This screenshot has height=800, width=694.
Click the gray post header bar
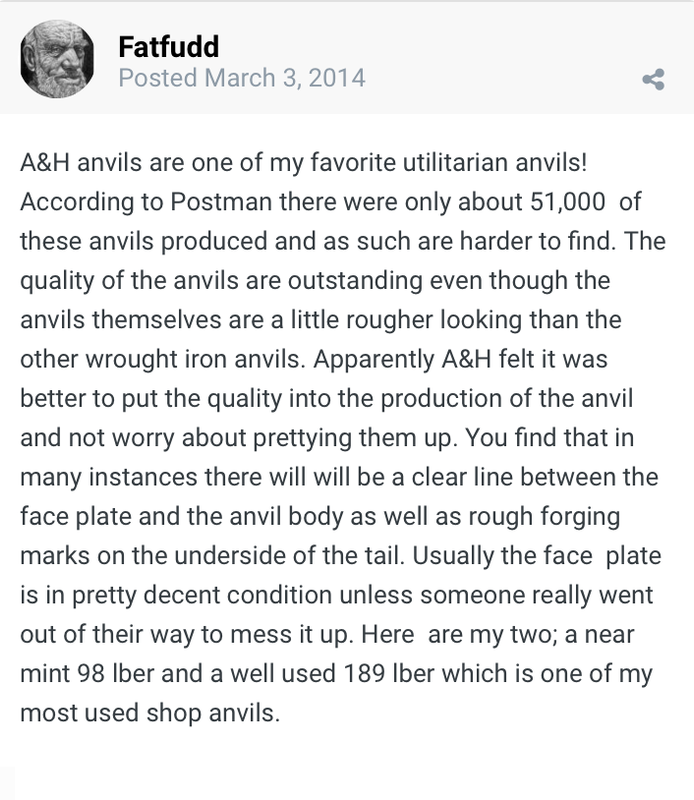click(x=347, y=58)
